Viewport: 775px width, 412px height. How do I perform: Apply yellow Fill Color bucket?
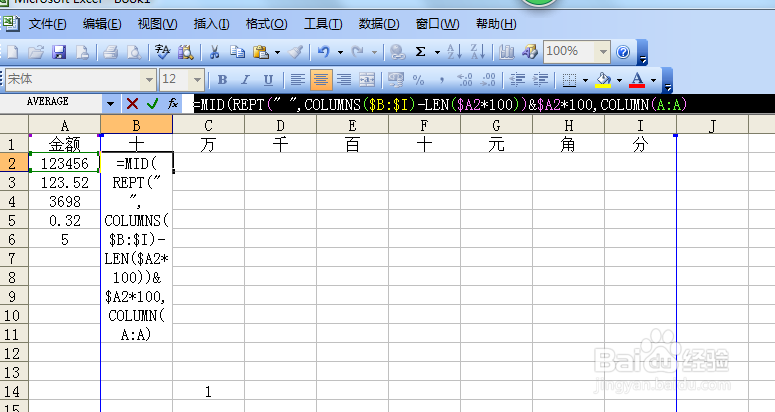(603, 80)
